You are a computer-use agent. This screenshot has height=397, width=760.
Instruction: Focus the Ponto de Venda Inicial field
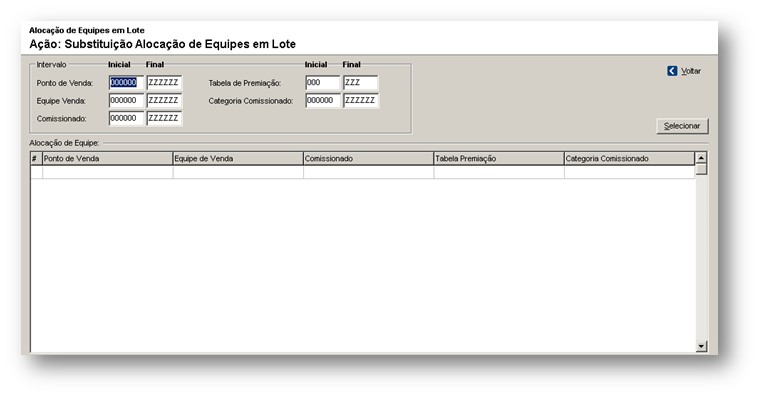tap(126, 83)
